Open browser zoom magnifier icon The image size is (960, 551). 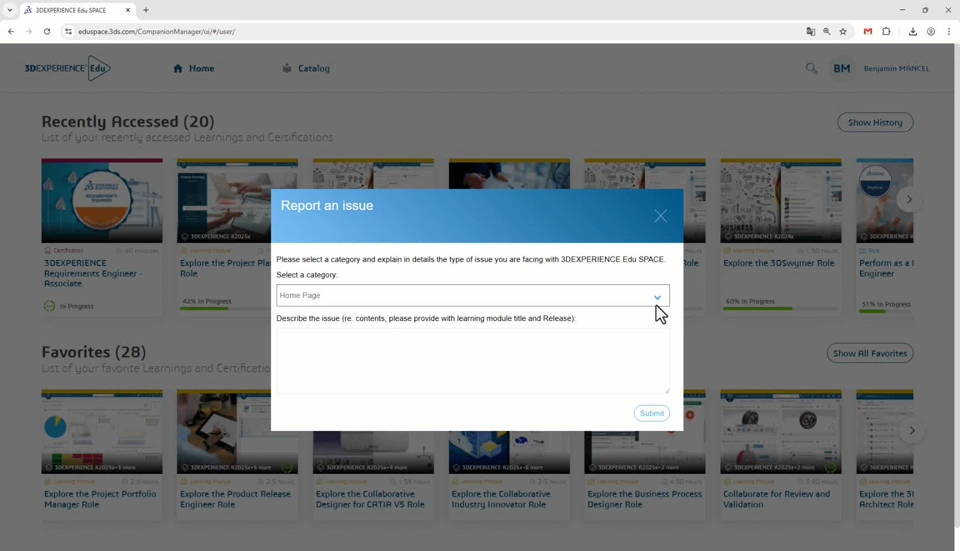pos(827,31)
